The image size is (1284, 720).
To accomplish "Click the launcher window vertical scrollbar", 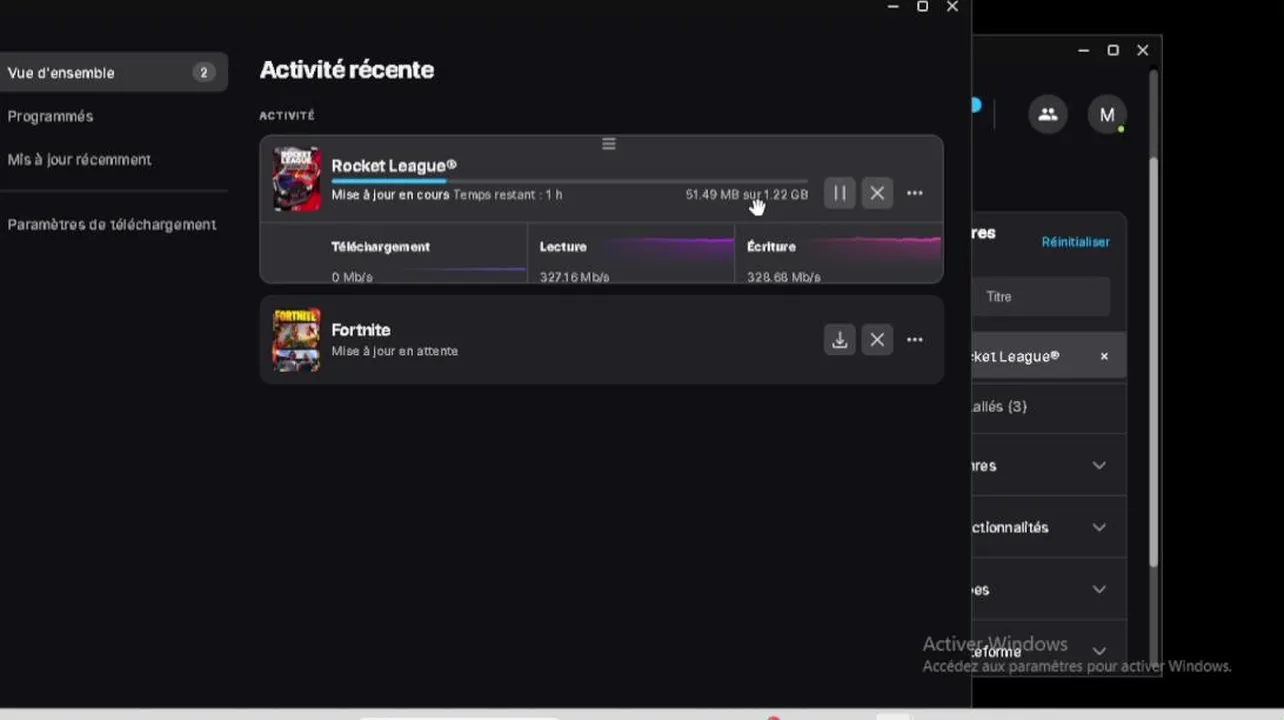I will pos(1153,363).
